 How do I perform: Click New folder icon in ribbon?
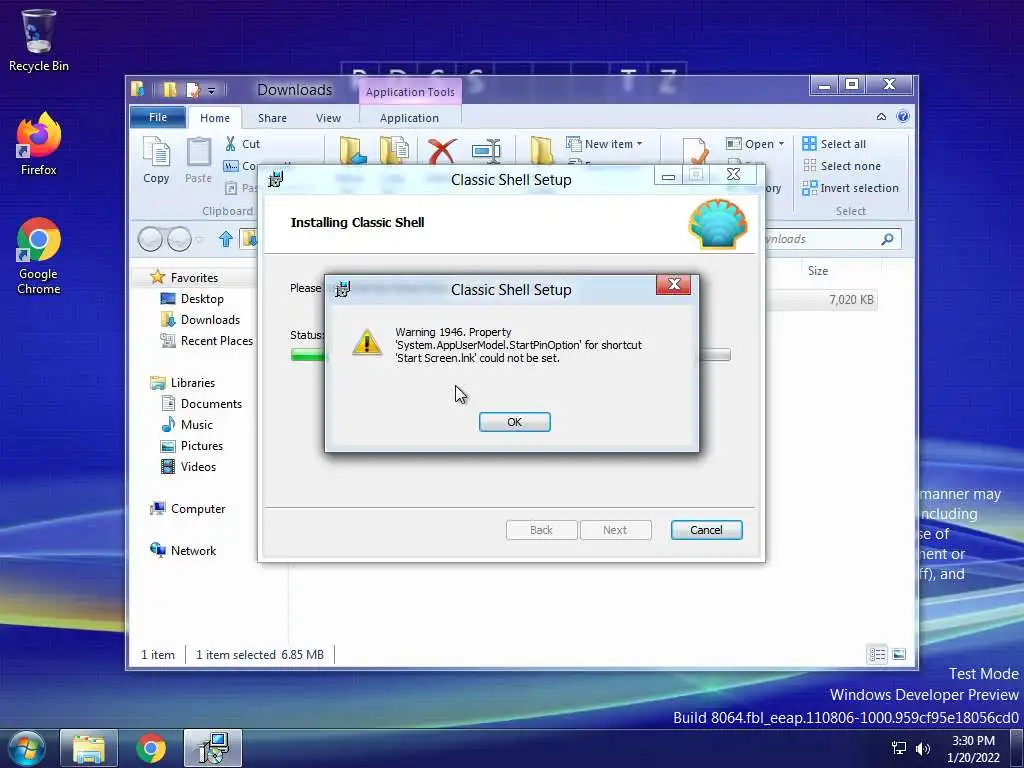click(x=541, y=152)
